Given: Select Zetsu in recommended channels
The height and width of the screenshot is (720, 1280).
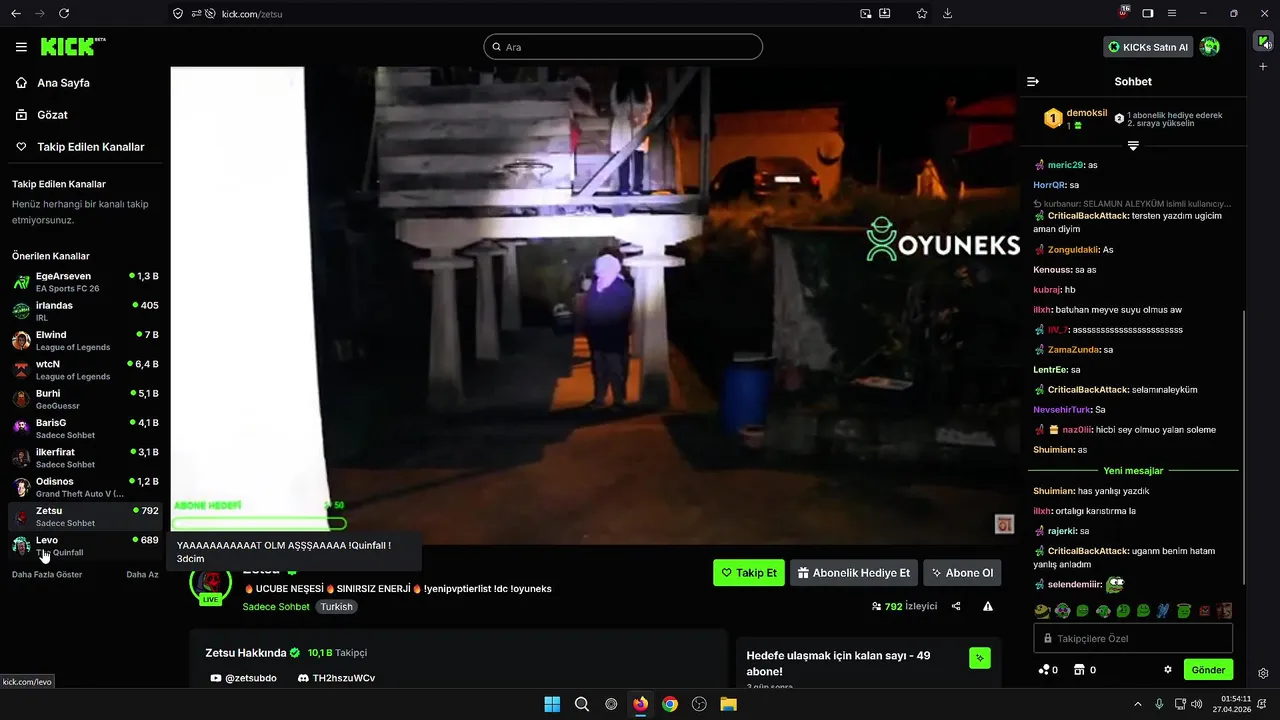Looking at the screenshot, I should (x=85, y=516).
